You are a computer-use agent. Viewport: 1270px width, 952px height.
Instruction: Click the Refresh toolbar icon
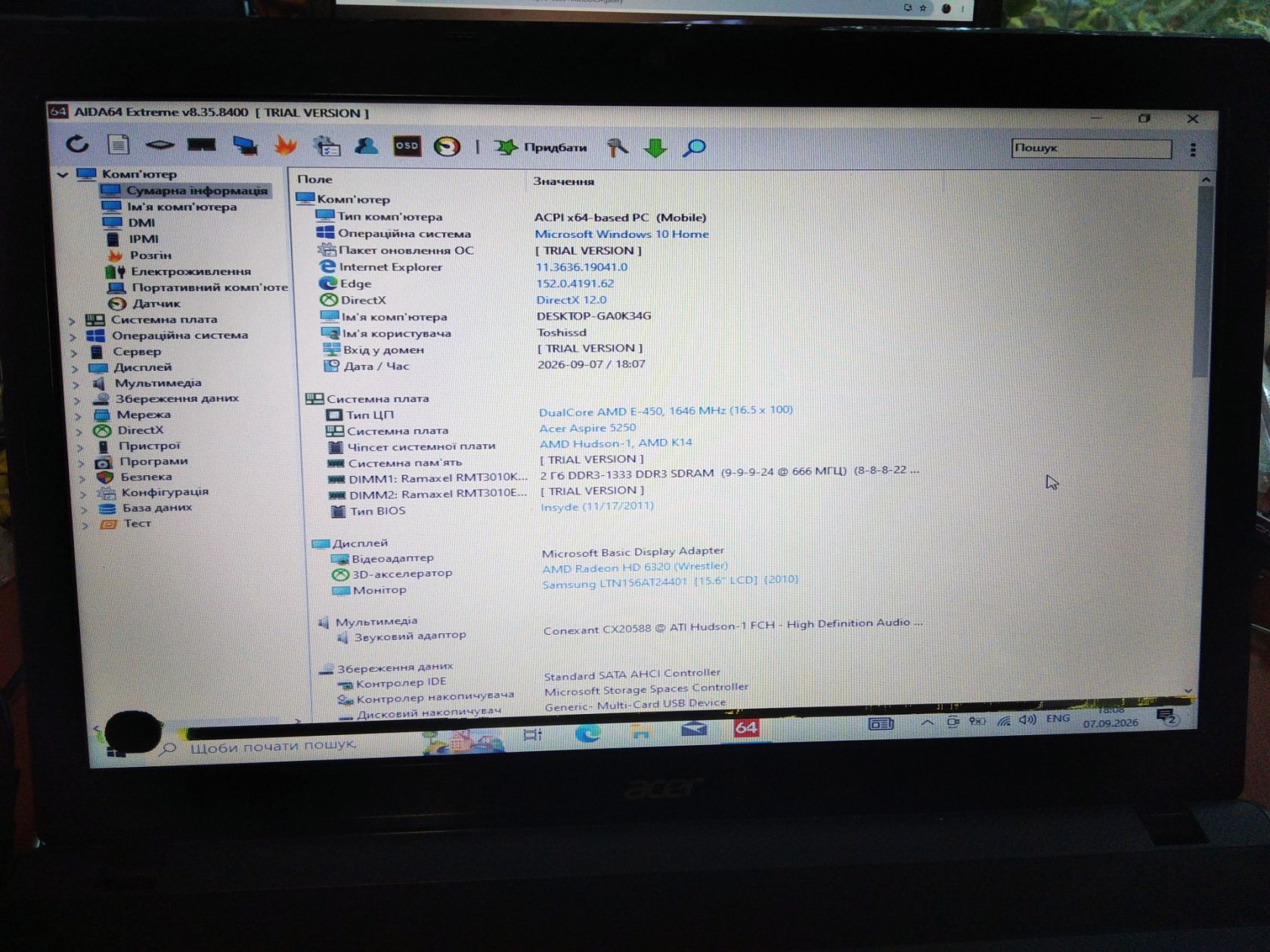pyautogui.click(x=77, y=144)
